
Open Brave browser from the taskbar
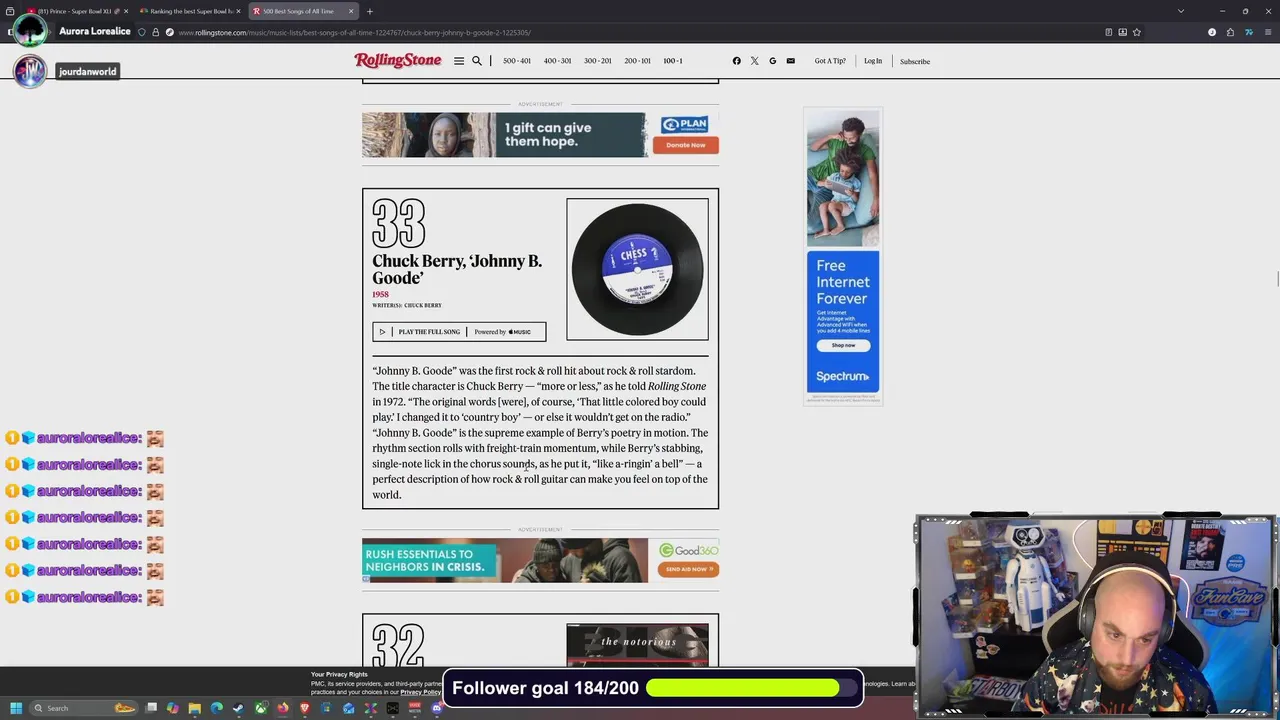(305, 708)
